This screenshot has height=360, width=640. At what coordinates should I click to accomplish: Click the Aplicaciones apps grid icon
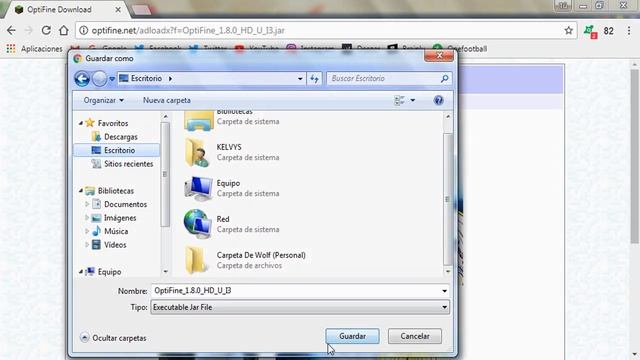(x=11, y=49)
